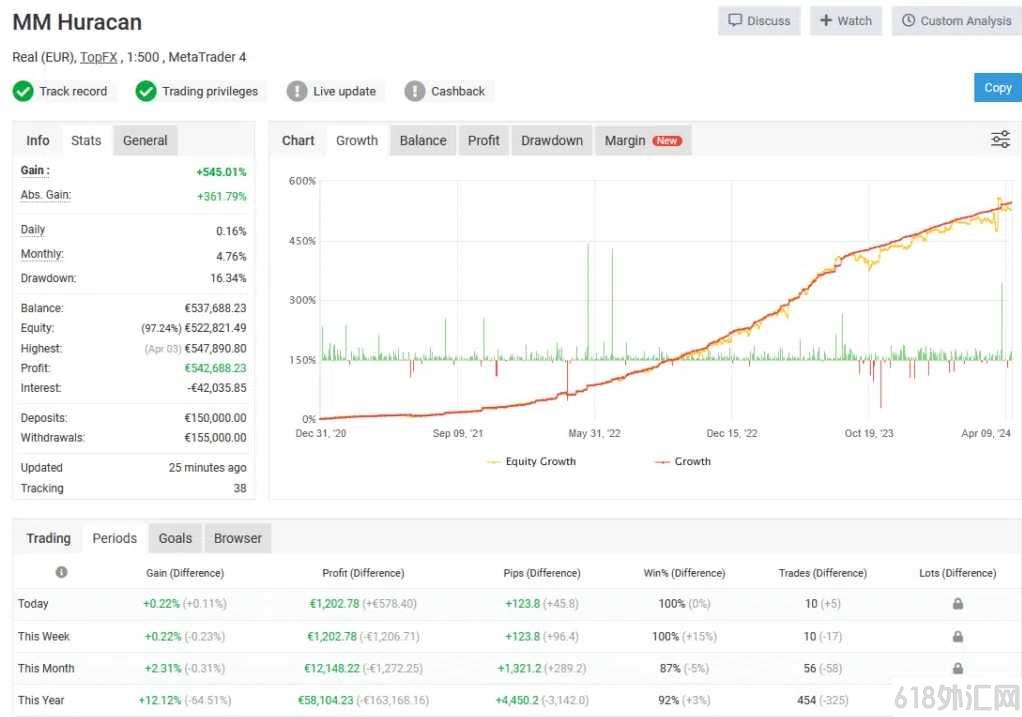Click the Trading privileges green checkmark icon

point(146,91)
